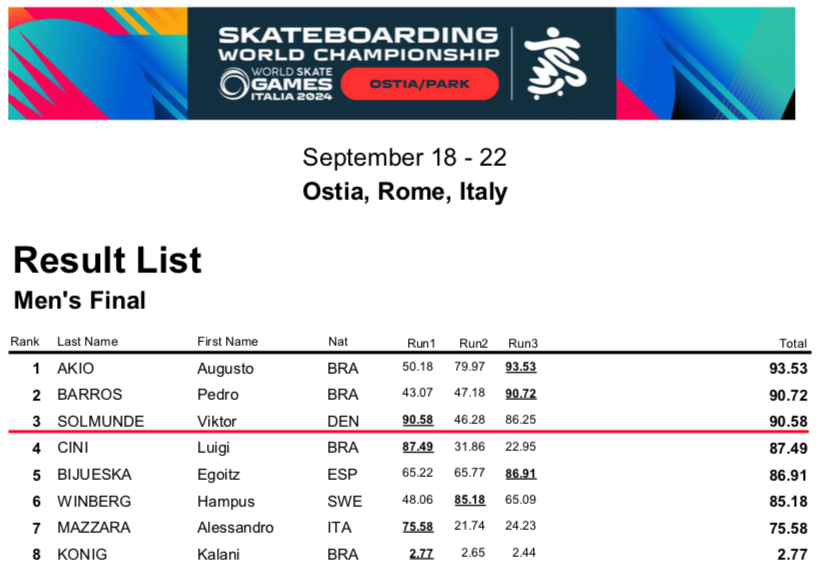This screenshot has width=824, height=573.
Task: Select AKIO in the first result row
Action: pos(76,368)
